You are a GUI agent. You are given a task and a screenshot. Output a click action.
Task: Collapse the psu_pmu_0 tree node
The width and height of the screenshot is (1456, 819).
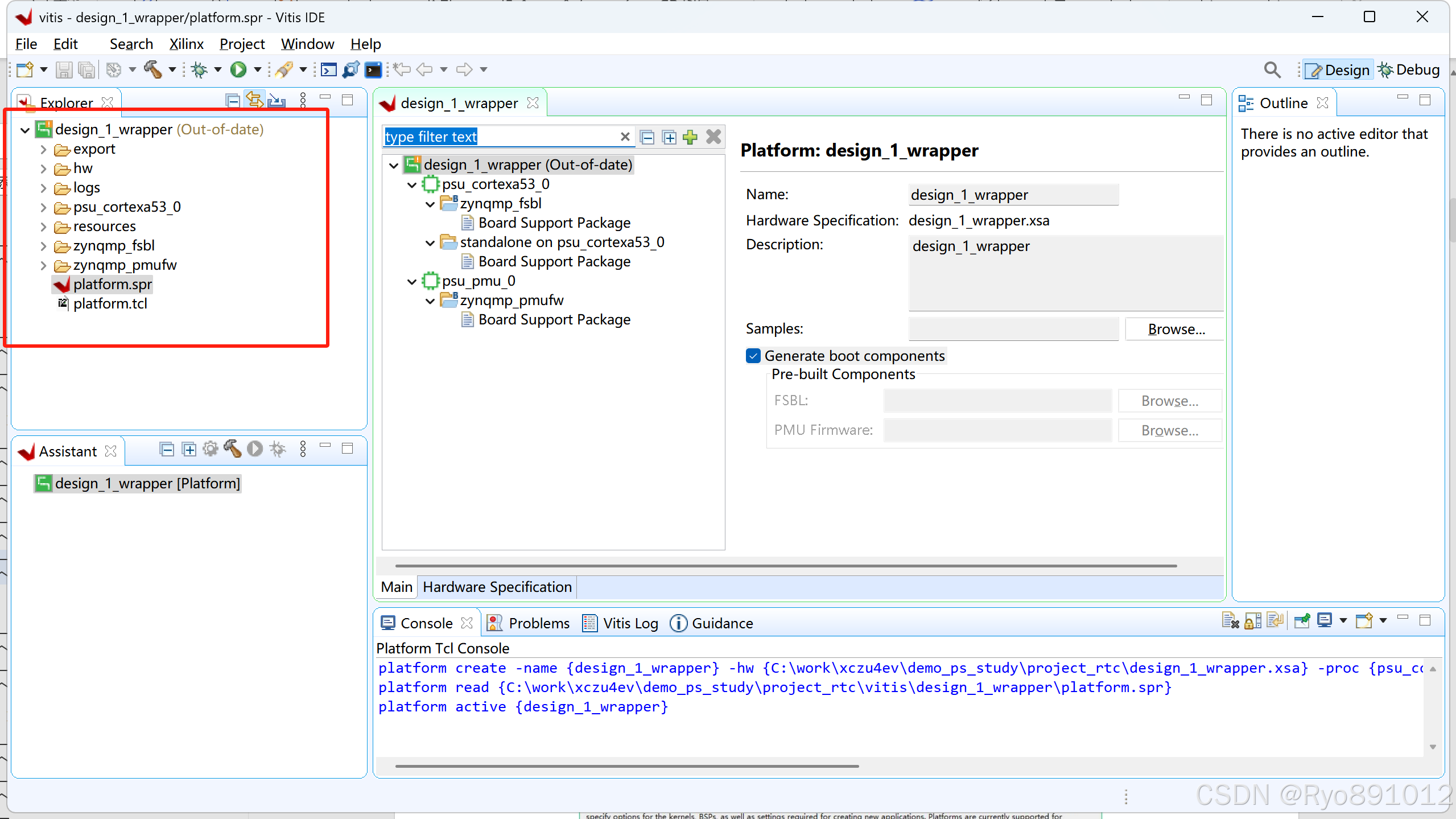coord(412,281)
